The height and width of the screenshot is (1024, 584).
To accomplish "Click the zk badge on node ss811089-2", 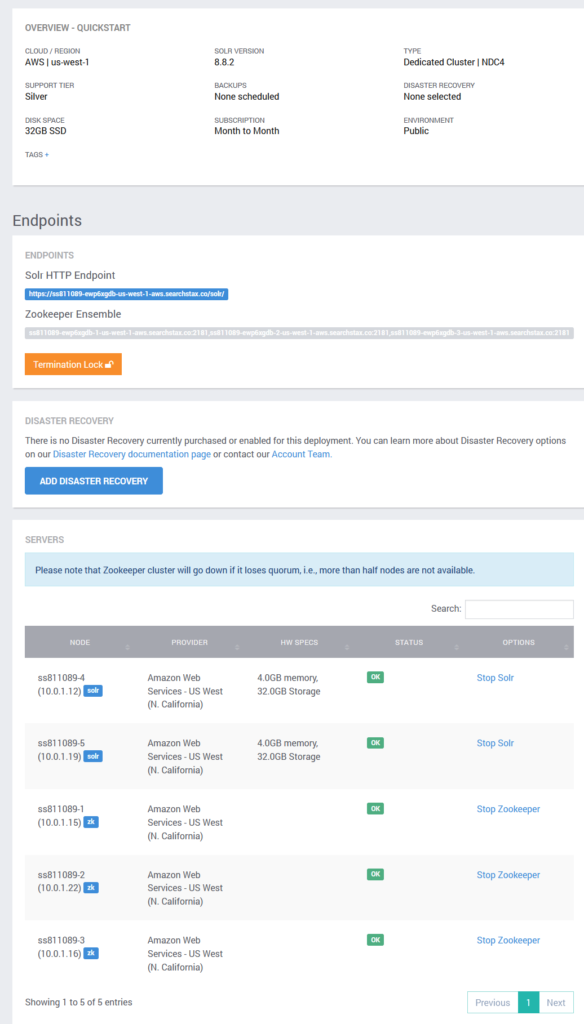I will (91, 888).
